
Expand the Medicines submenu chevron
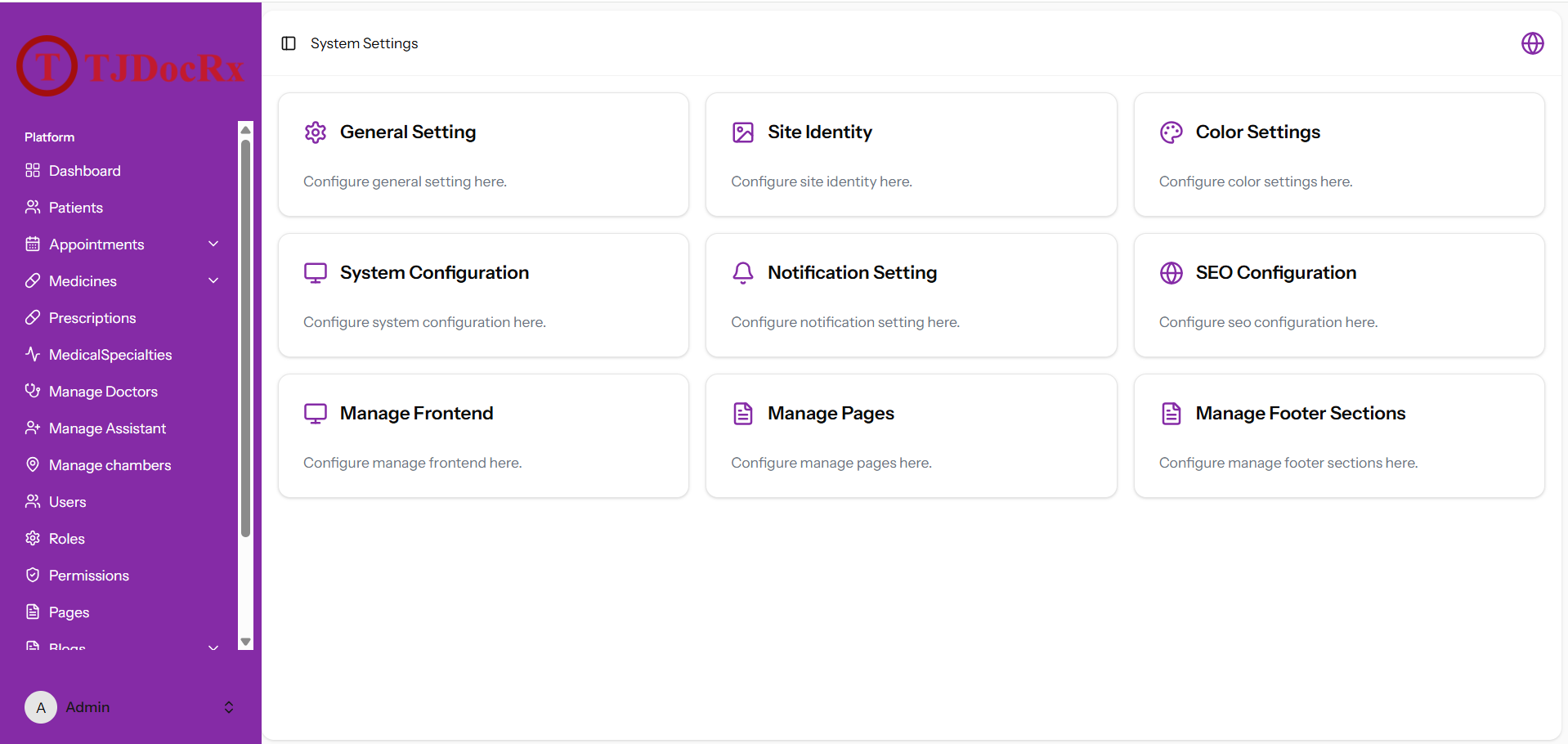213,281
